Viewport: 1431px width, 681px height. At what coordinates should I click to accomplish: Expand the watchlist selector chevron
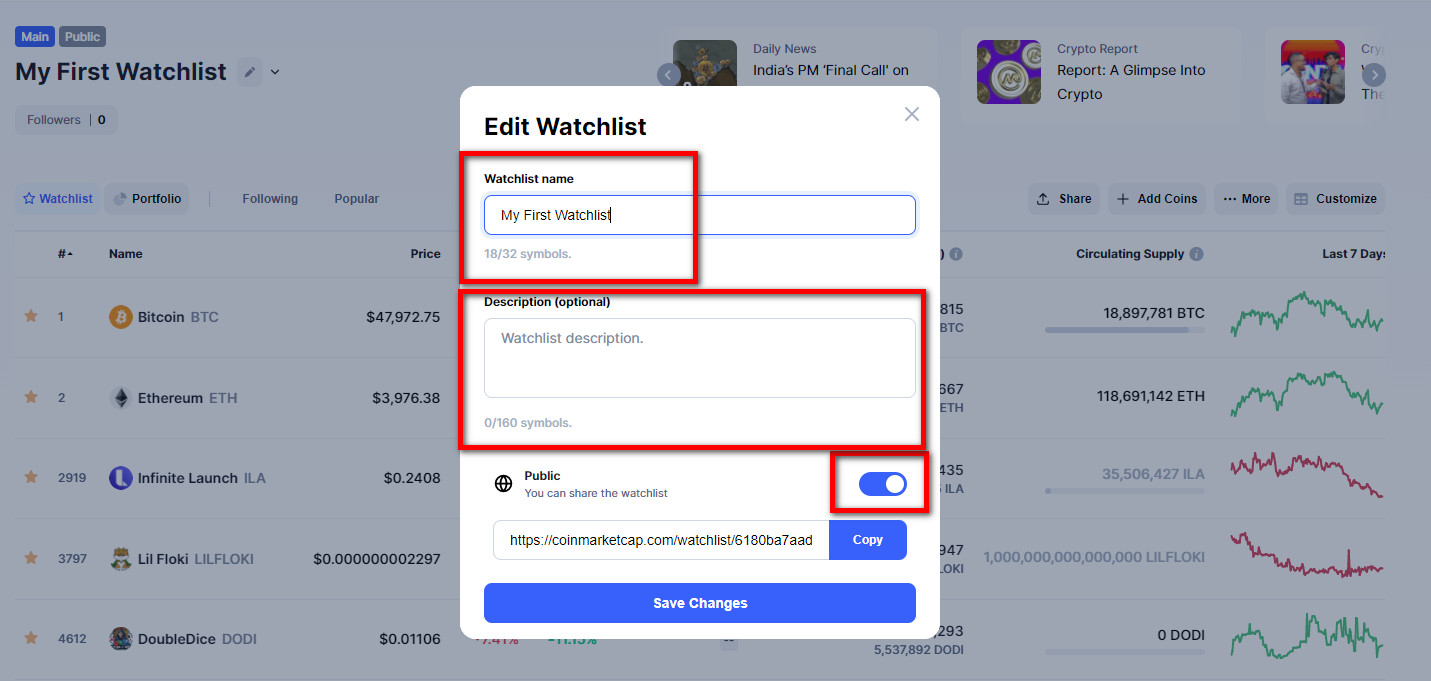(x=275, y=72)
